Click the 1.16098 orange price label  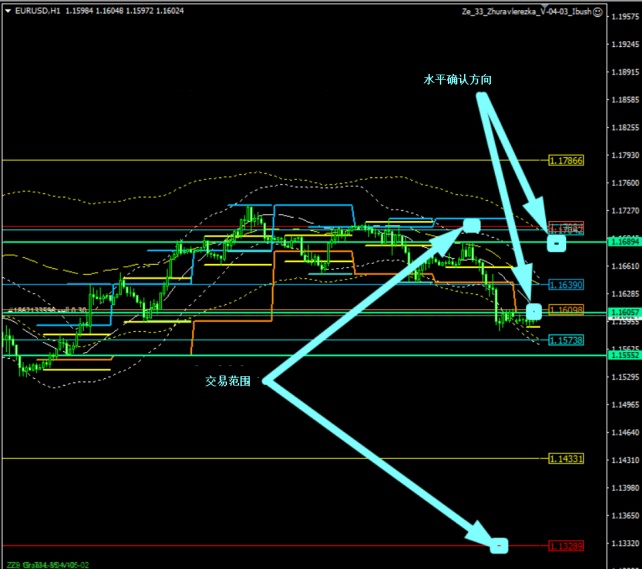pos(566,310)
